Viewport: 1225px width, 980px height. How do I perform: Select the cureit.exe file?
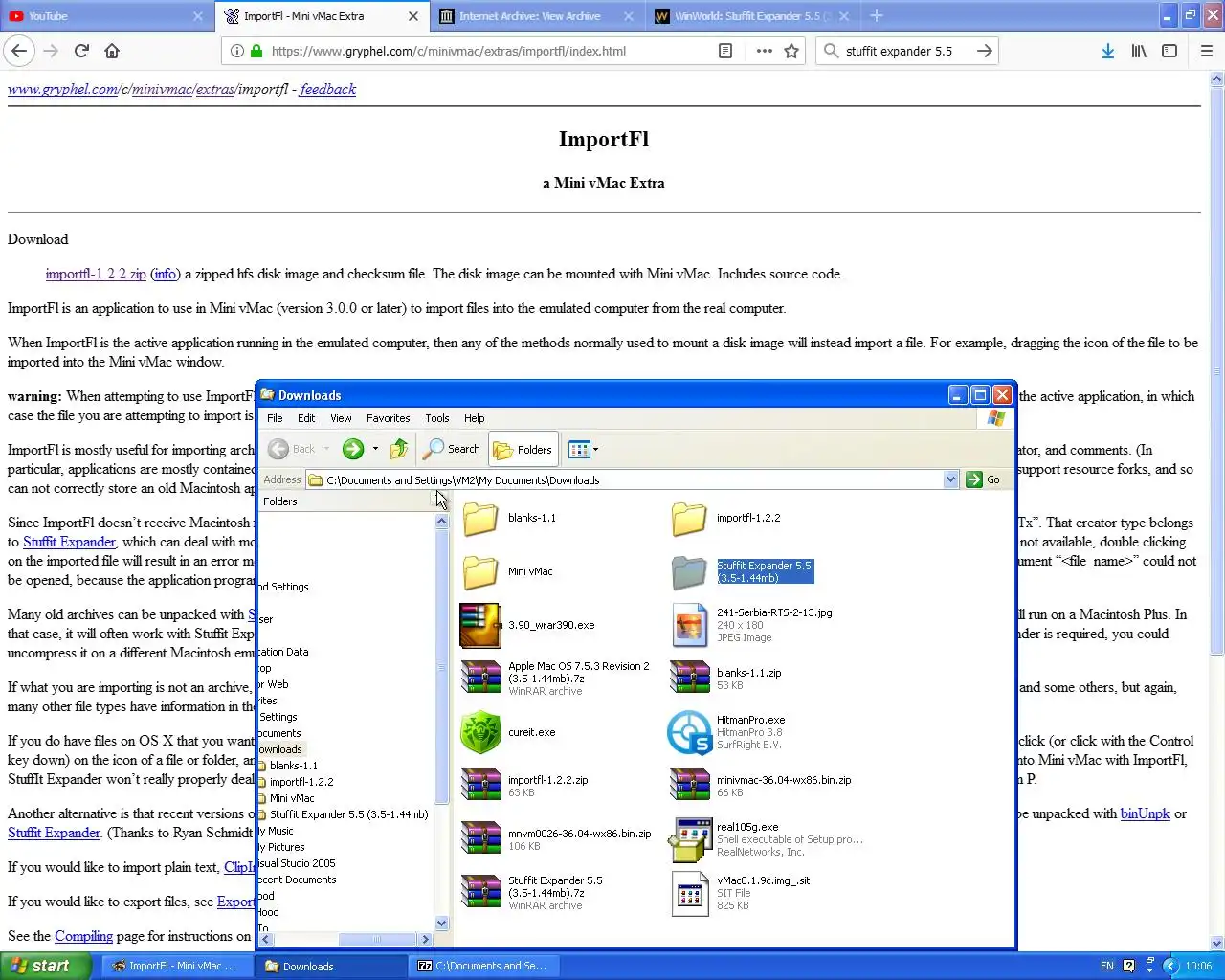click(509, 732)
